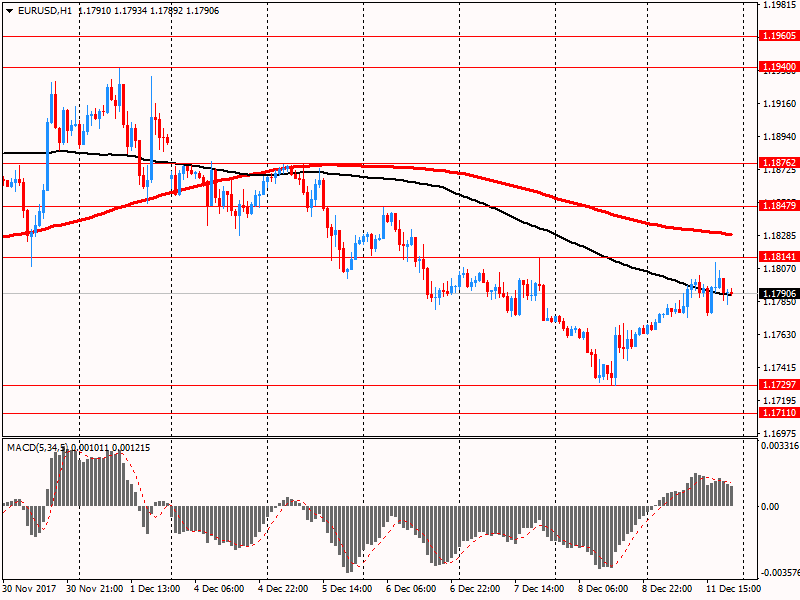Click the 30 Nov 2017 time label

29,589
